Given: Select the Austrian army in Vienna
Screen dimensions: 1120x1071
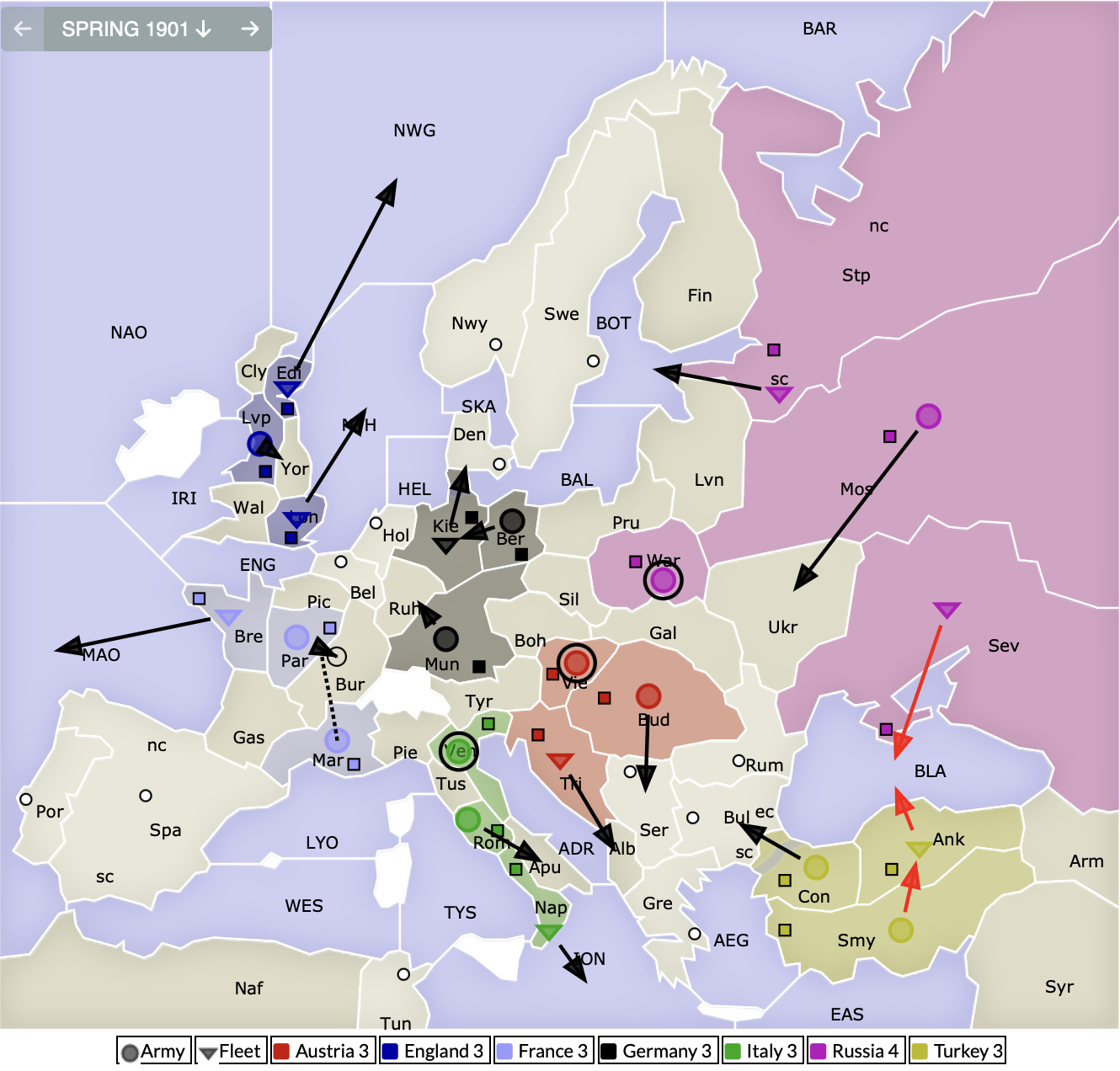Looking at the screenshot, I should pos(577,663).
